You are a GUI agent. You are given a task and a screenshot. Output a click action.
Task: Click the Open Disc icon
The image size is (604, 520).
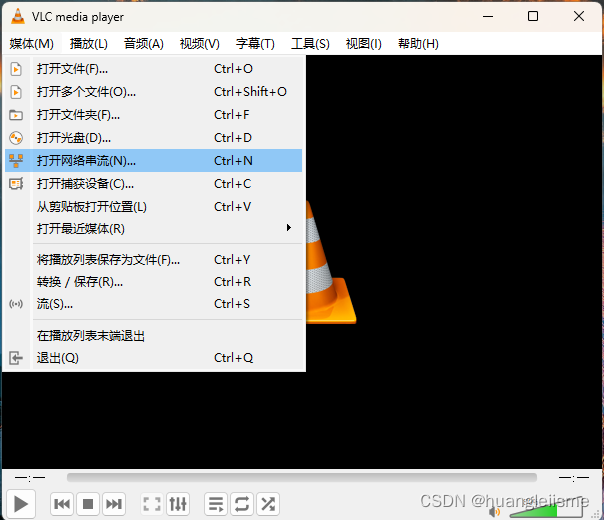[x=16, y=138]
